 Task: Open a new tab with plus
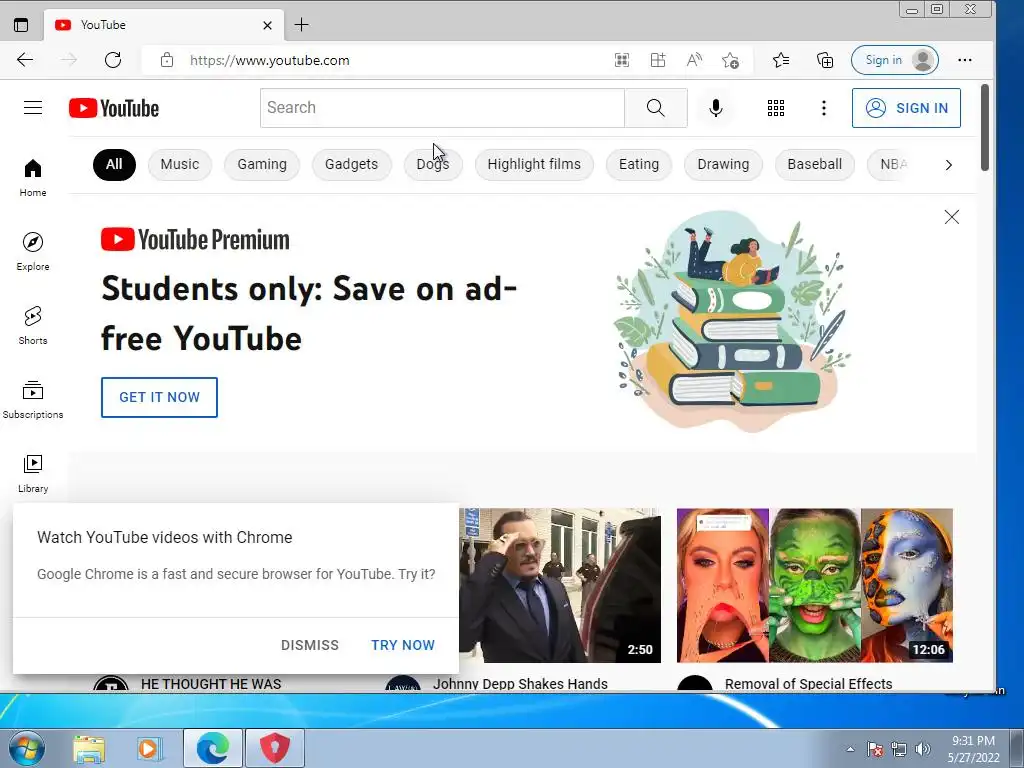pos(301,25)
